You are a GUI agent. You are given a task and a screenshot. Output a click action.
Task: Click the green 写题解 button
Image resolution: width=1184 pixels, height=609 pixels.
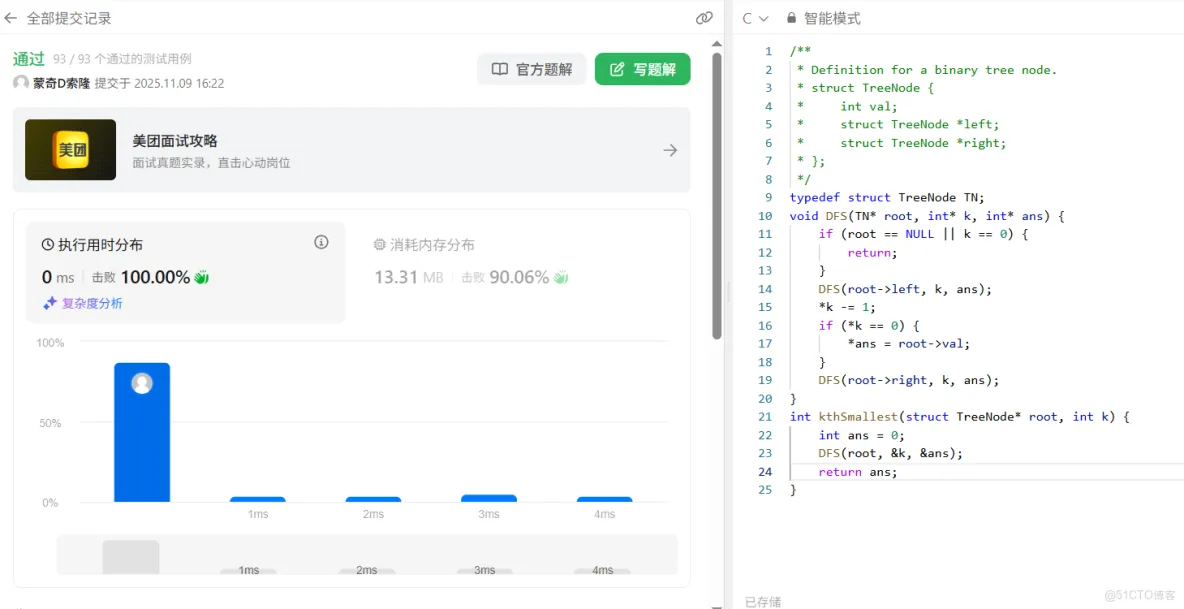coord(643,69)
